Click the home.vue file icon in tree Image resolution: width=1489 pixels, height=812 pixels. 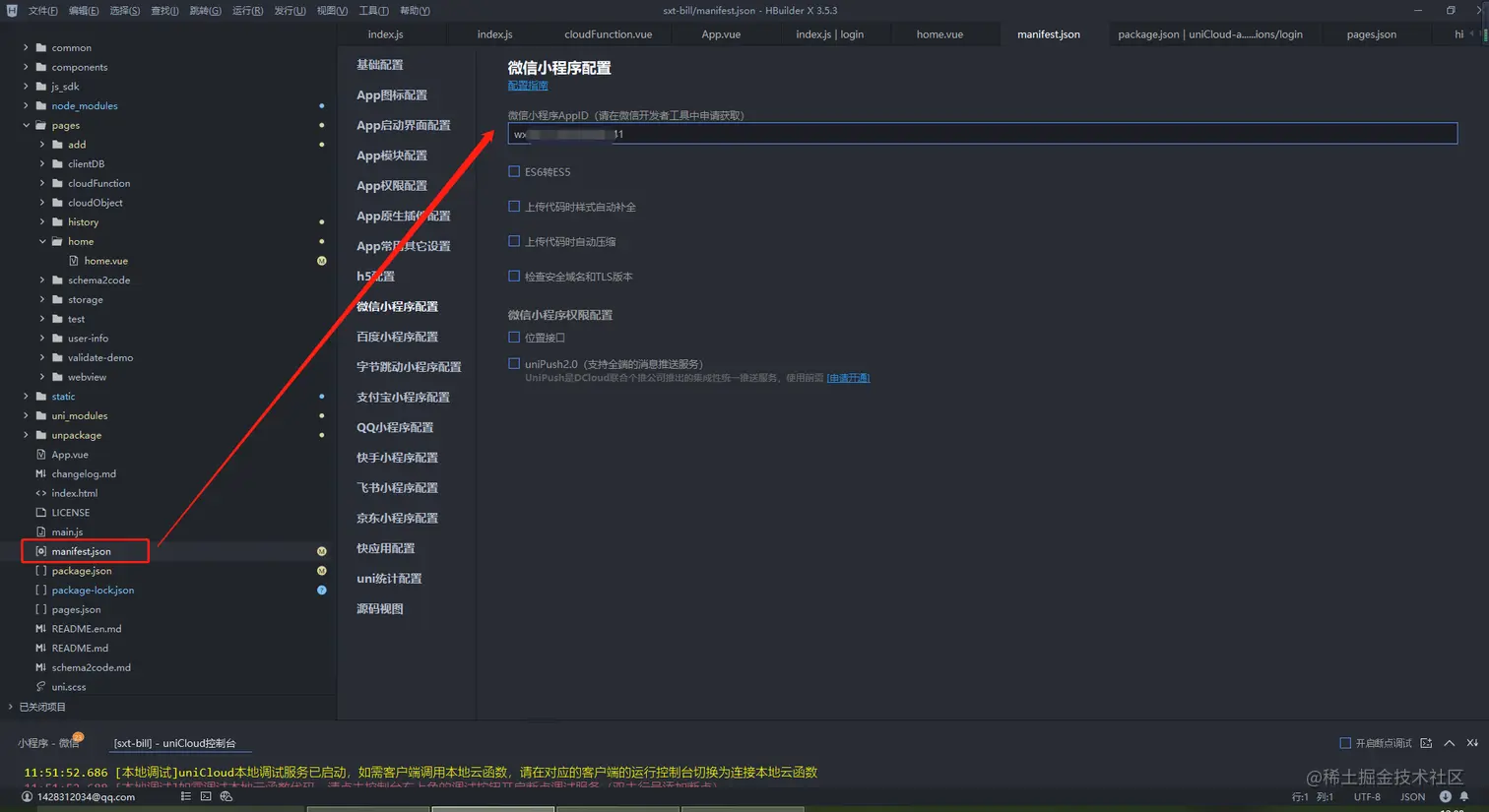pyautogui.click(x=74, y=261)
